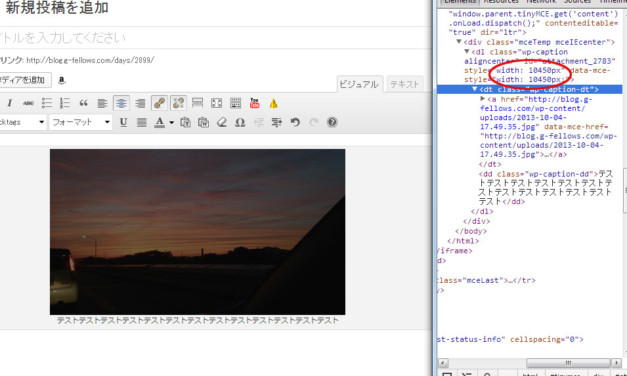Click the DevTools horizontal scrollbar thumb

tap(568, 363)
